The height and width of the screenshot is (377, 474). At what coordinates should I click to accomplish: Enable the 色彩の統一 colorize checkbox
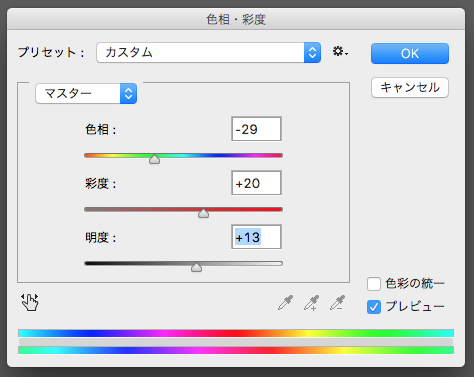pyautogui.click(x=374, y=284)
